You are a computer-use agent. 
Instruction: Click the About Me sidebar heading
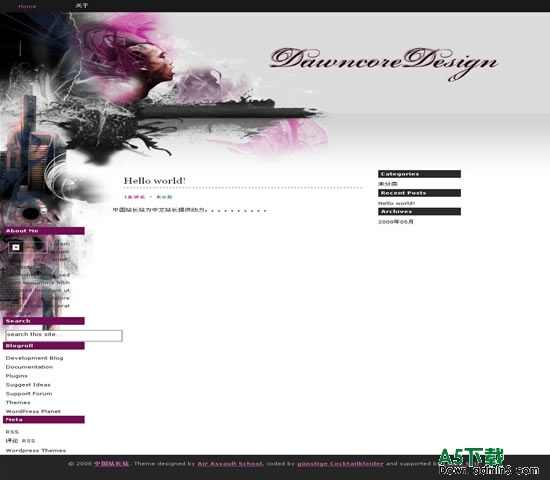(44, 231)
